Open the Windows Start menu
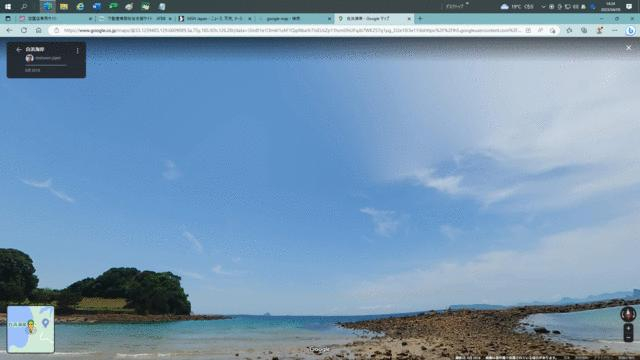Screen dimensions: 640x360 pyautogui.click(x=7, y=7)
